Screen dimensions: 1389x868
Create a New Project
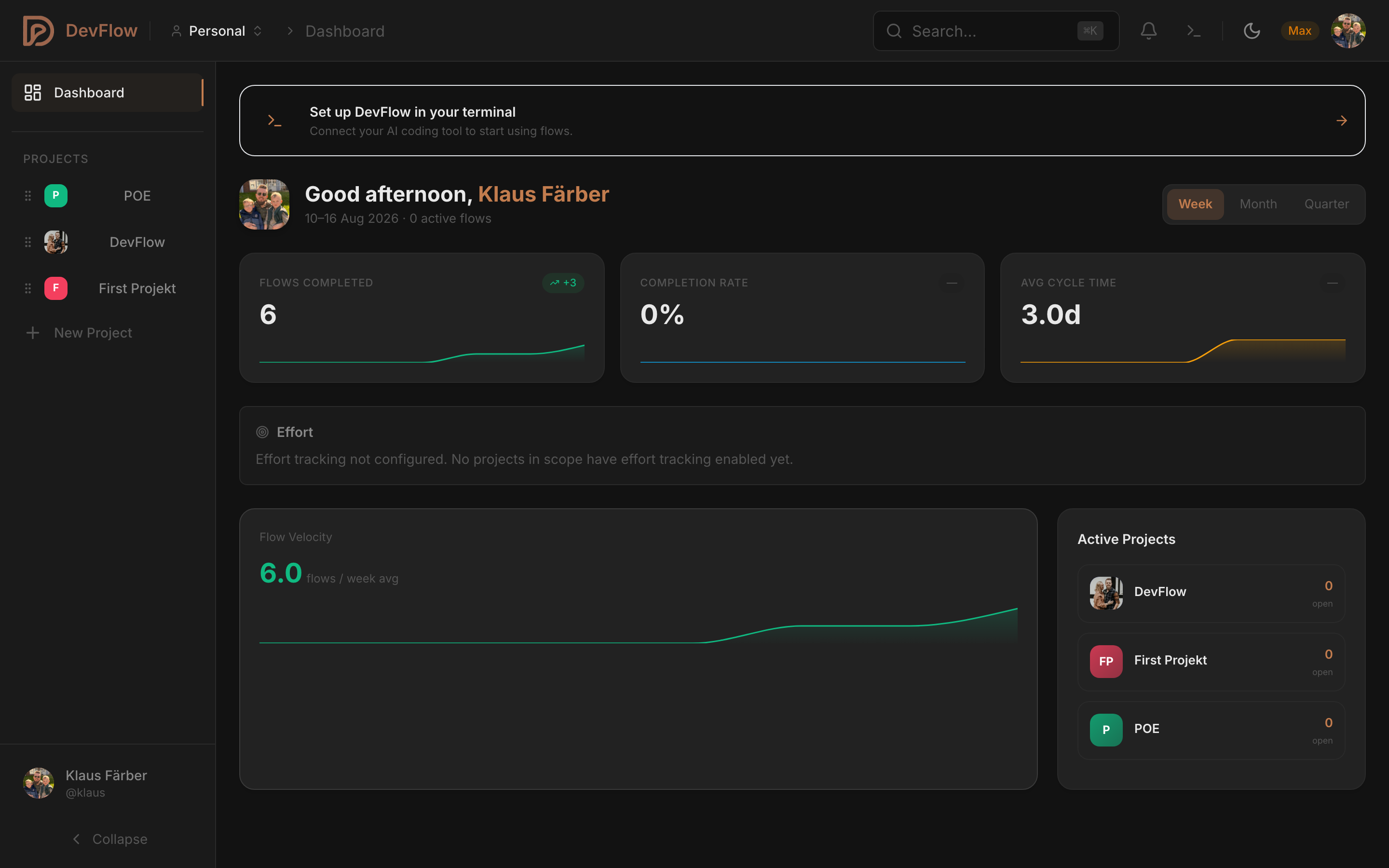coord(79,333)
